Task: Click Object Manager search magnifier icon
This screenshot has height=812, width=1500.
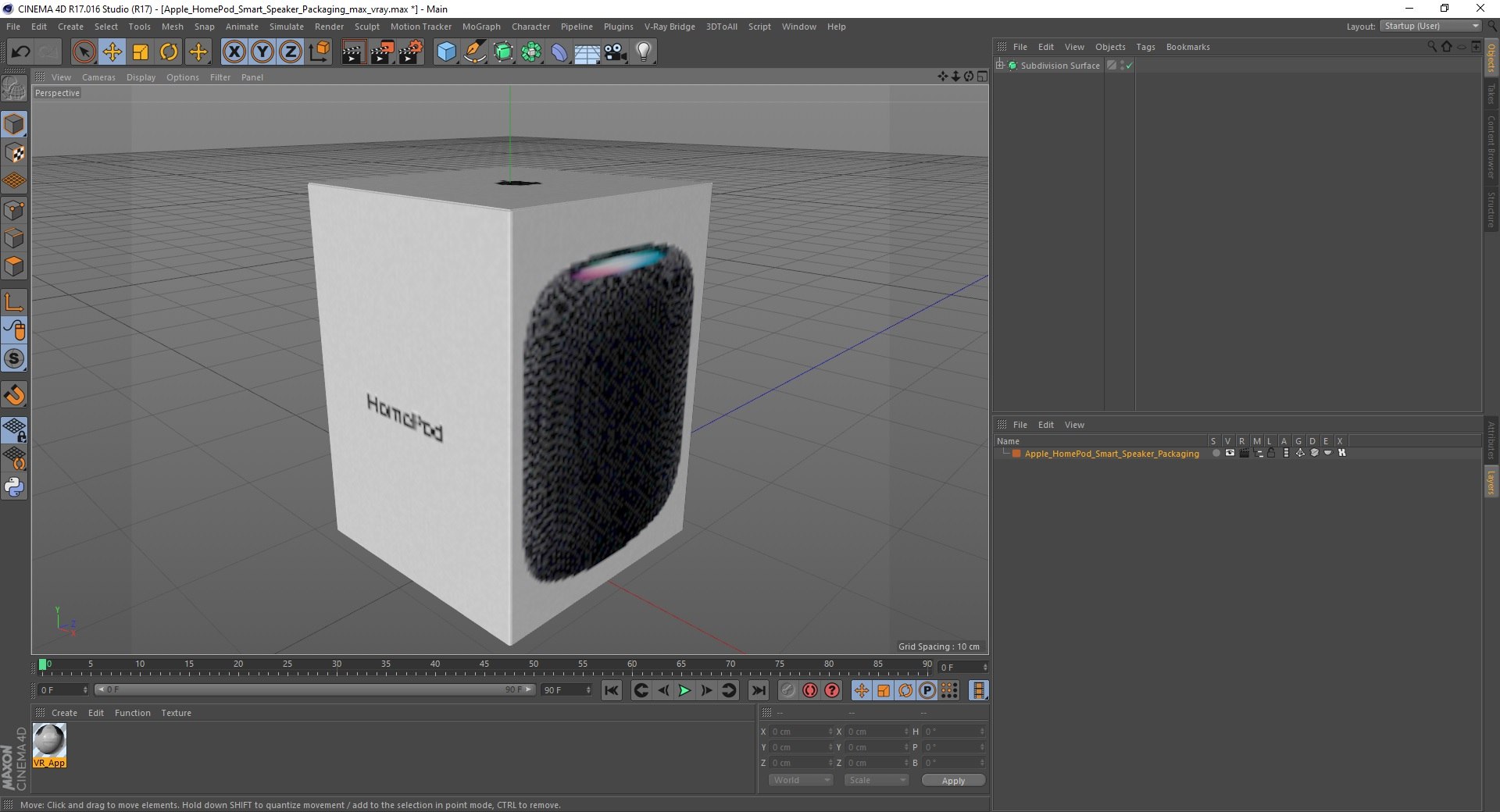Action: (x=1431, y=47)
